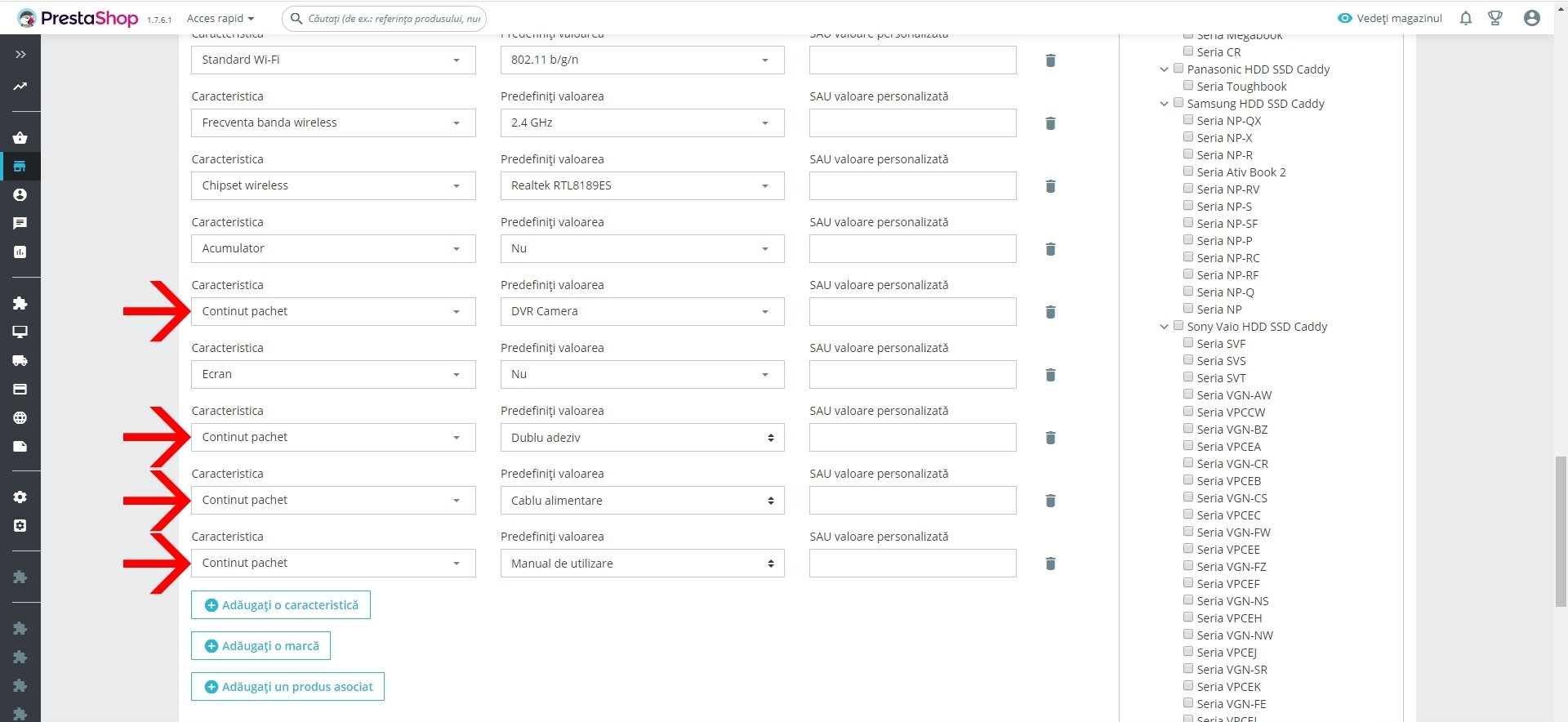Viewport: 1568px width, 722px height.
Task: Open the Standard Wi-Fi feature dropdown
Action: [x=333, y=60]
